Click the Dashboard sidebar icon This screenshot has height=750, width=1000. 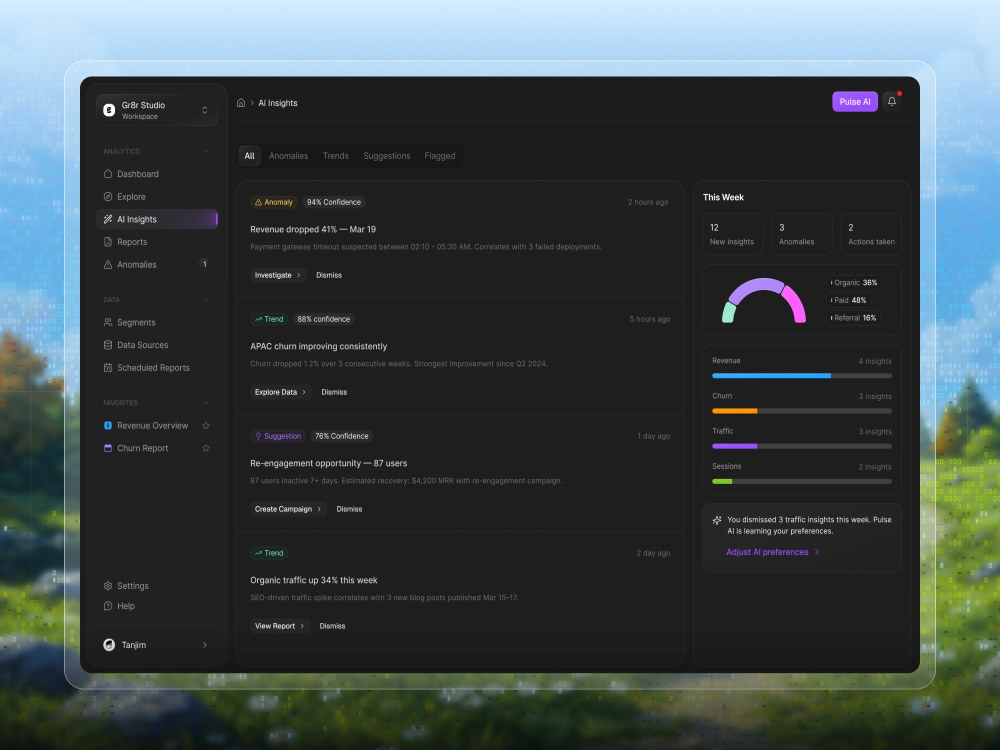coord(108,173)
